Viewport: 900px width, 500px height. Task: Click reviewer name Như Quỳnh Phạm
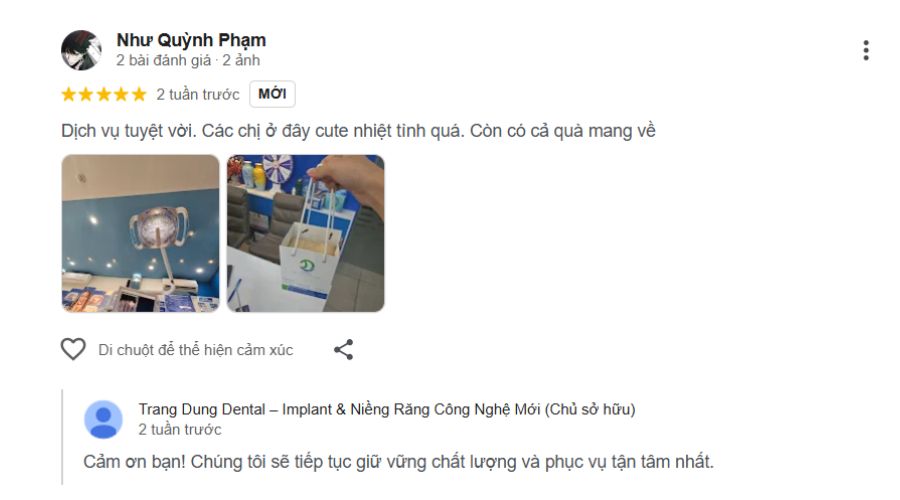pos(191,40)
